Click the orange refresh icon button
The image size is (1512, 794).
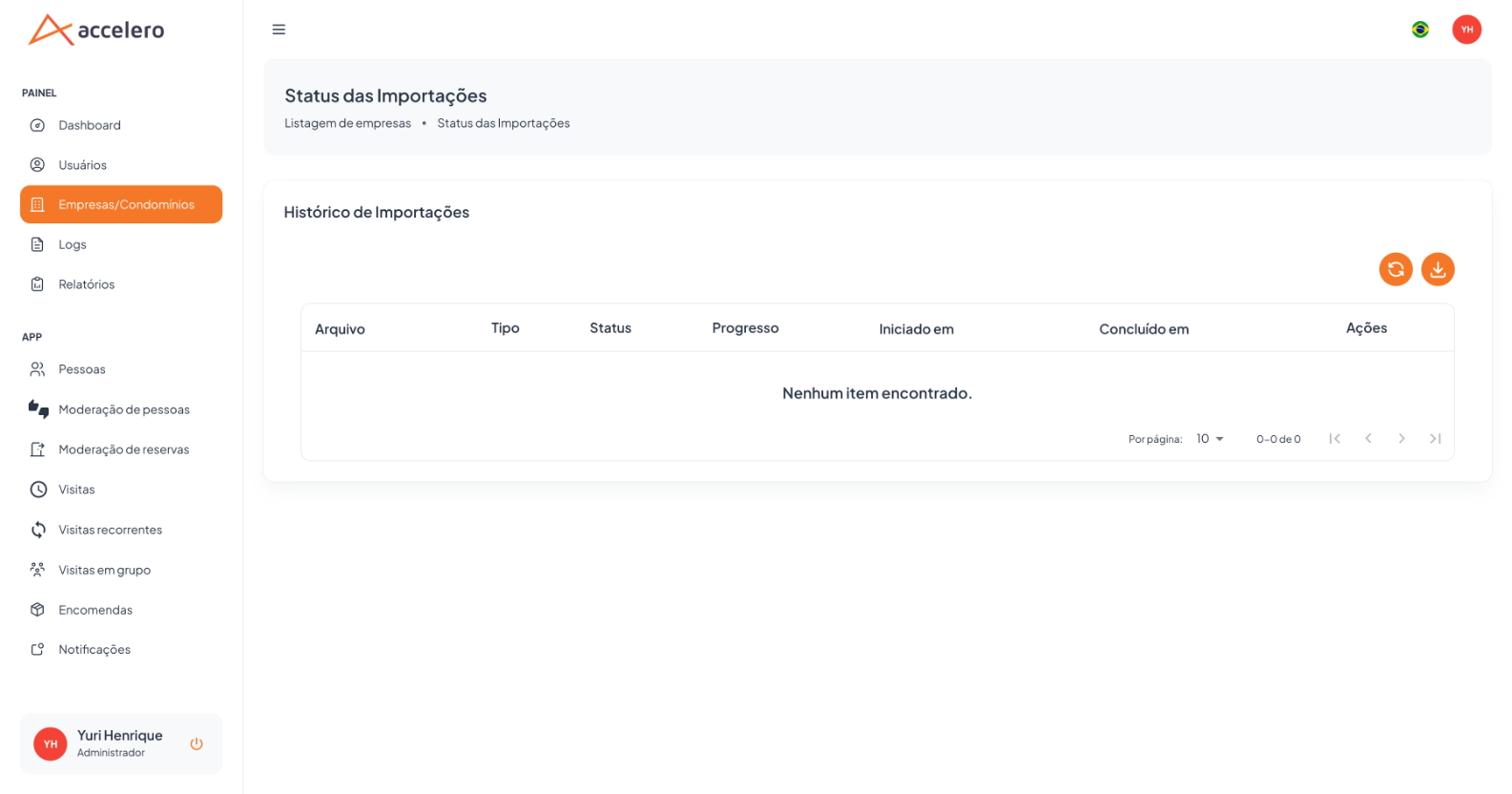[x=1396, y=269]
